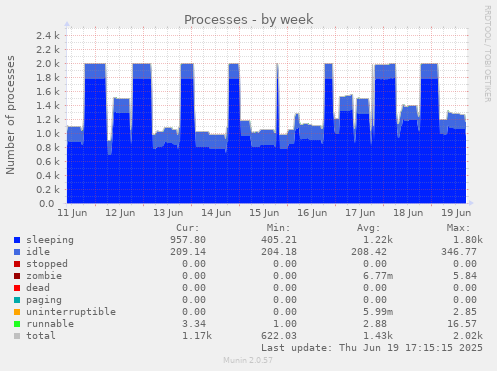
Task: Click the dead legend color swatch
Action: [17, 288]
